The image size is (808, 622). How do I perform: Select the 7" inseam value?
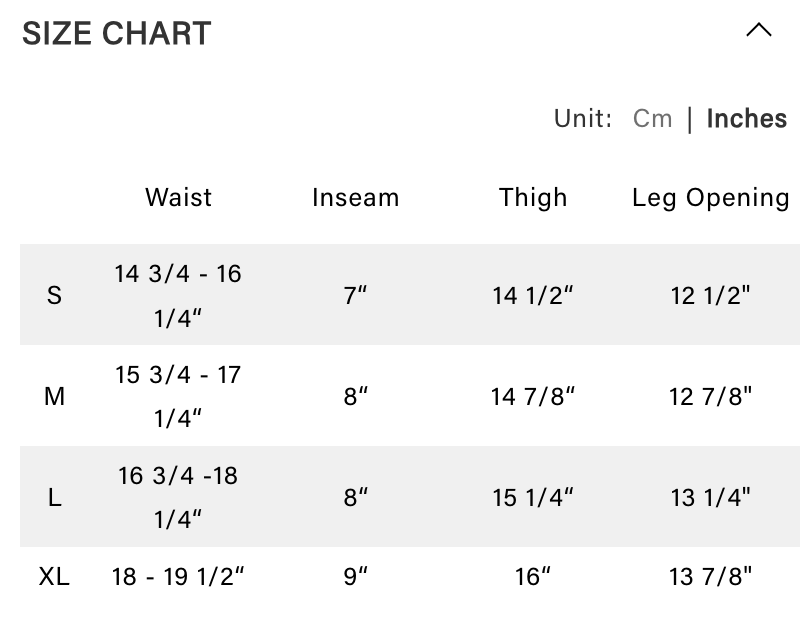point(355,295)
